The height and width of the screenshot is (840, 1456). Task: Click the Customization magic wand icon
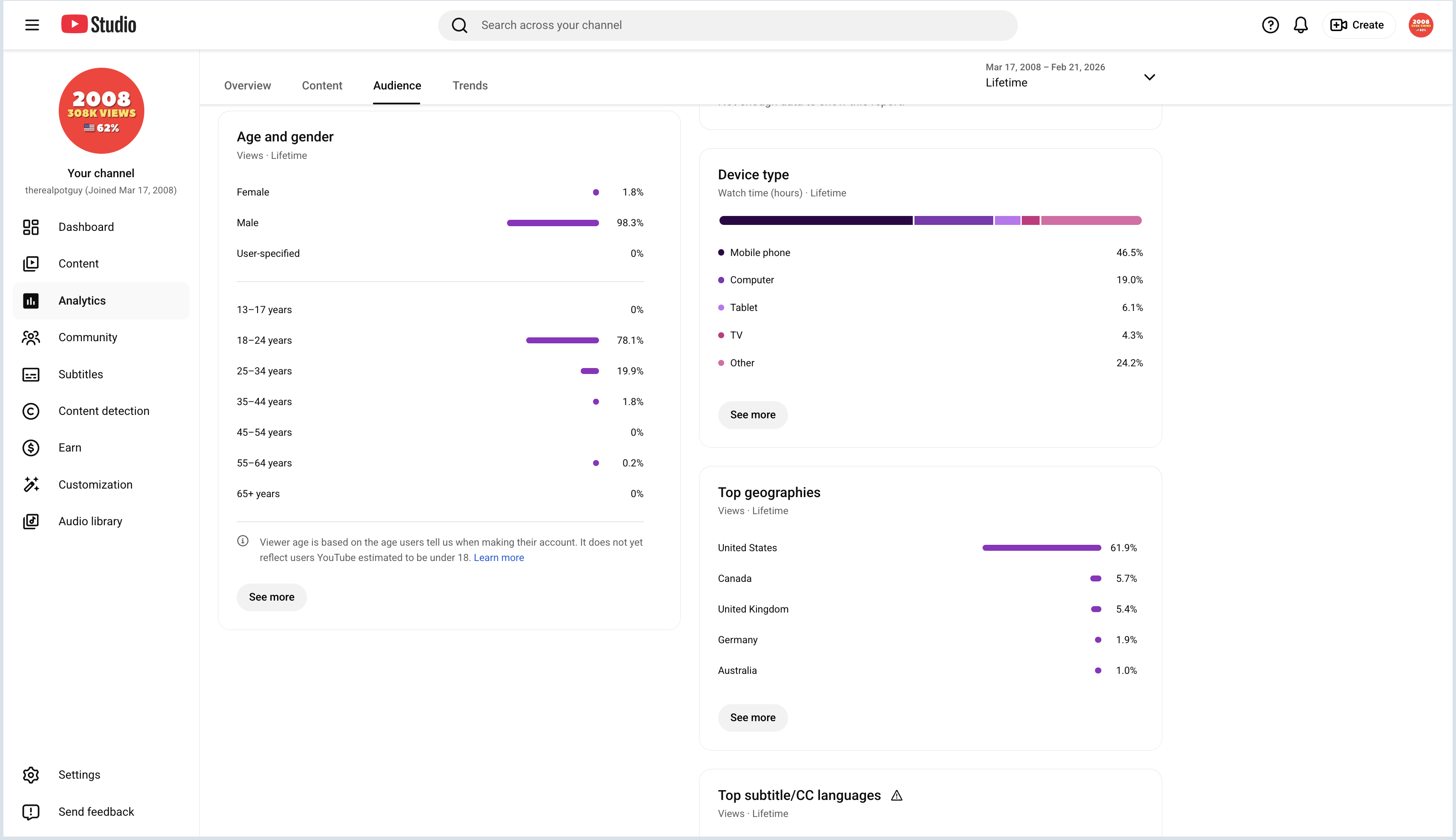[x=31, y=485]
